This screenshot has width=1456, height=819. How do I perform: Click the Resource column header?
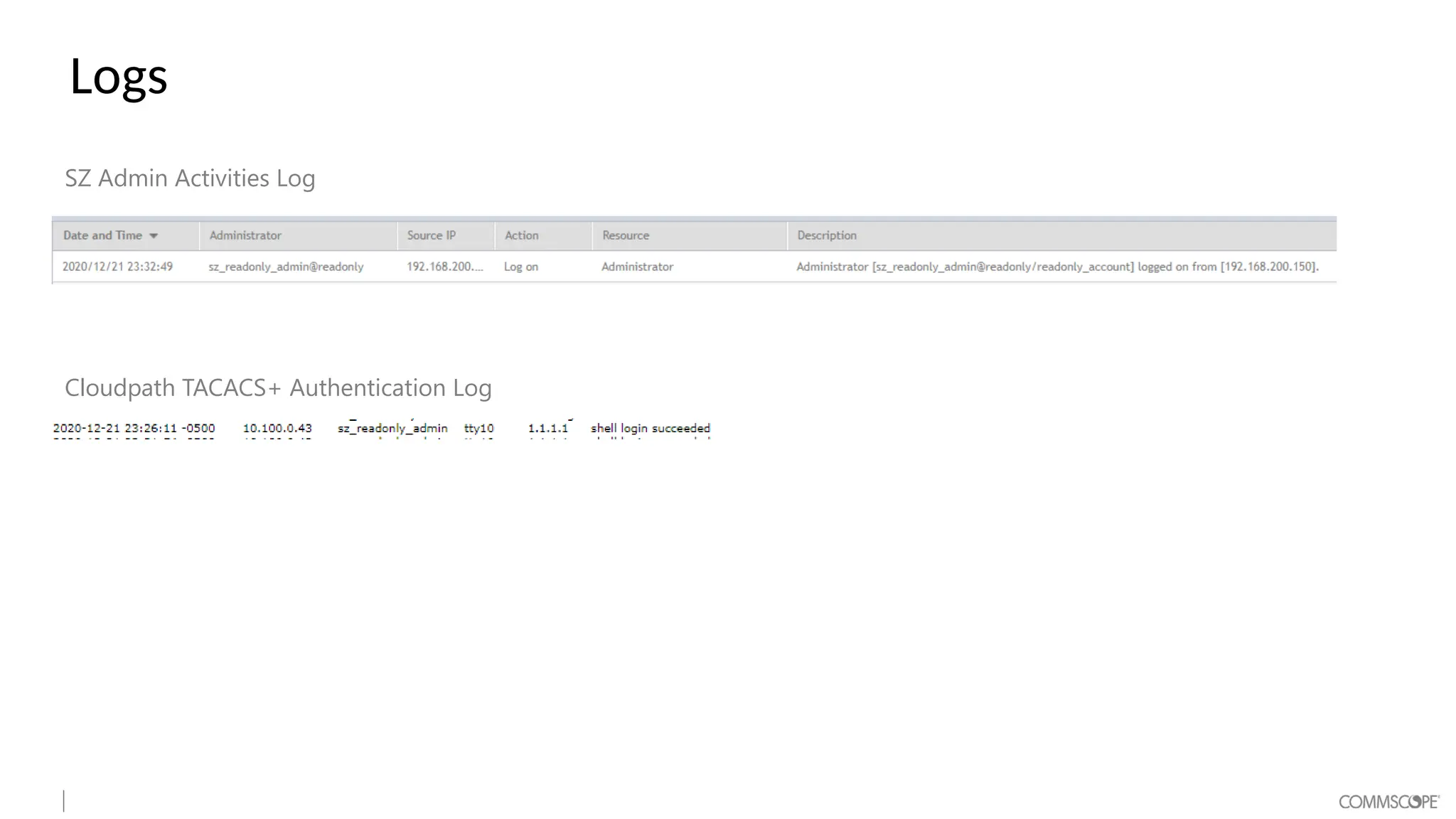pos(690,235)
